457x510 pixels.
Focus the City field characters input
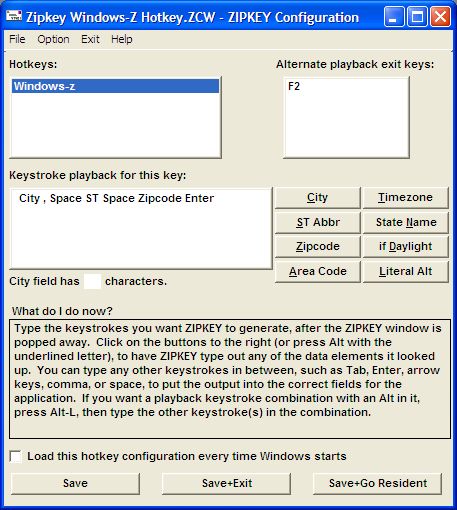tap(92, 281)
